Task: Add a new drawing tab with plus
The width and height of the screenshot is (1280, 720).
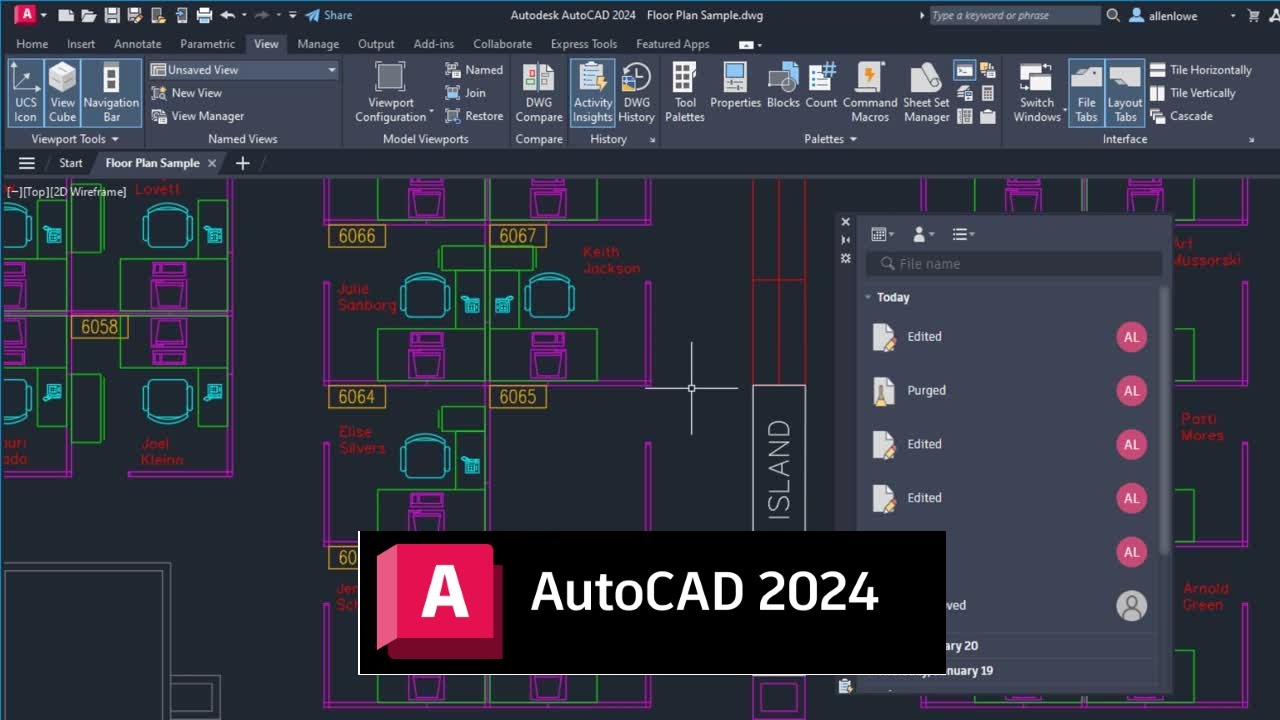Action: [242, 163]
